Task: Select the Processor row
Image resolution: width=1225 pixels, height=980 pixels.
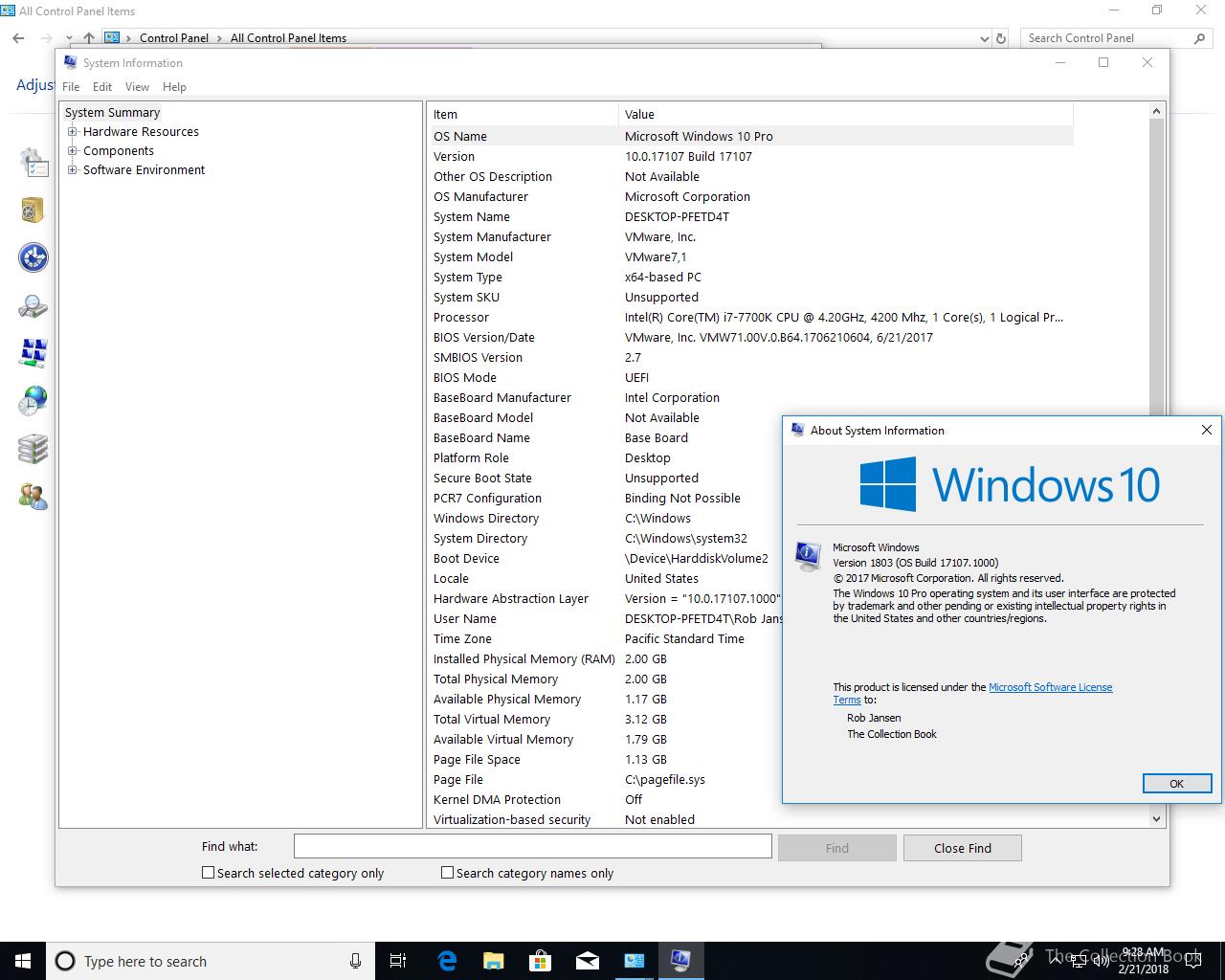Action: (x=751, y=317)
